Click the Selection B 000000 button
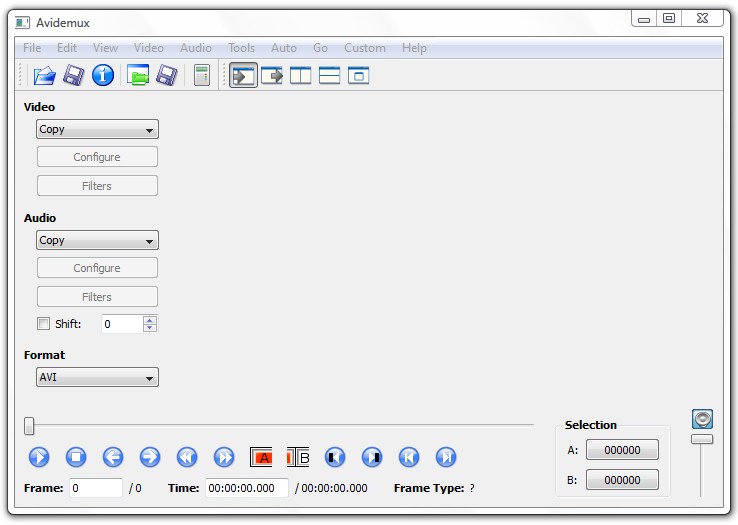The image size is (738, 525). pos(622,480)
